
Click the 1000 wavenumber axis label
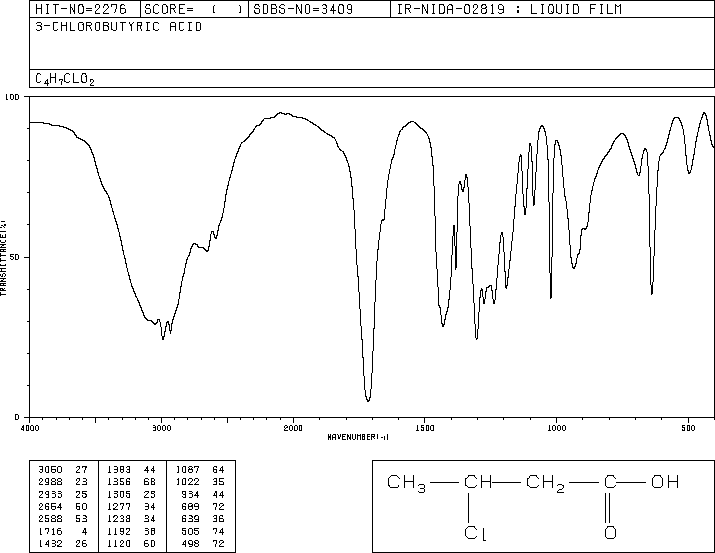(x=556, y=428)
